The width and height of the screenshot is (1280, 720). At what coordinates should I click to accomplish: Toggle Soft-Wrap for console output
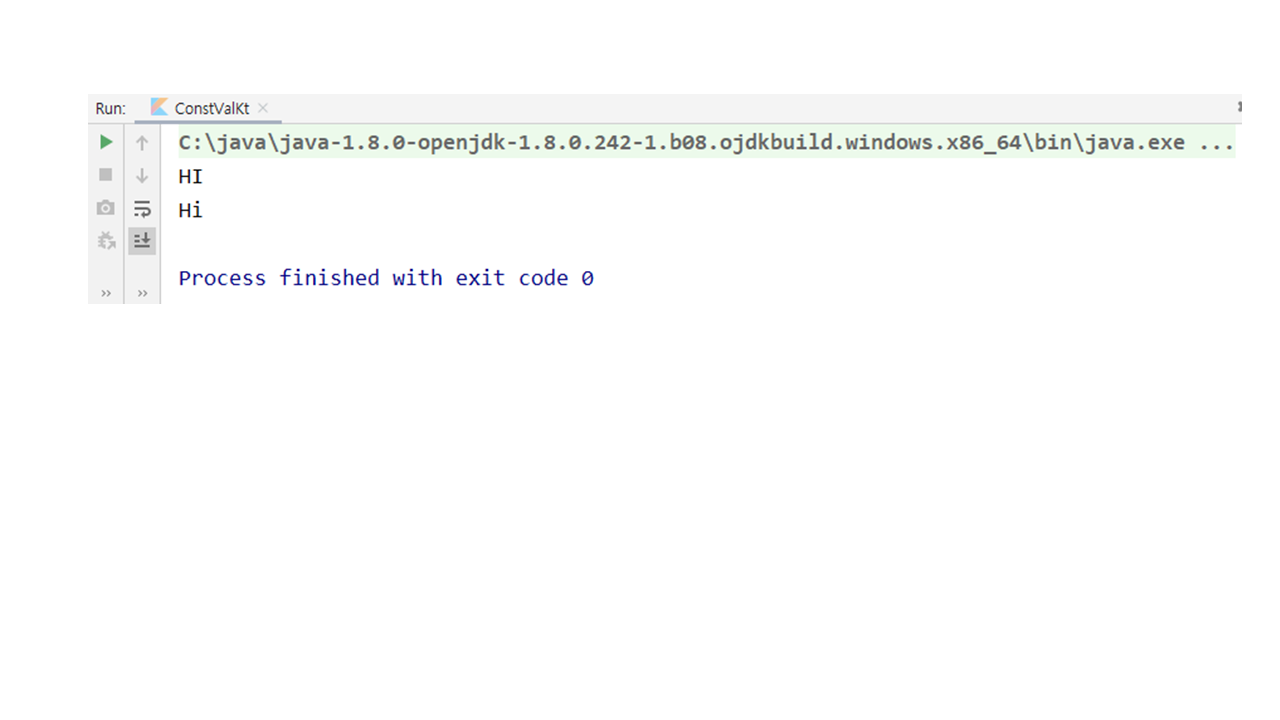pos(142,208)
